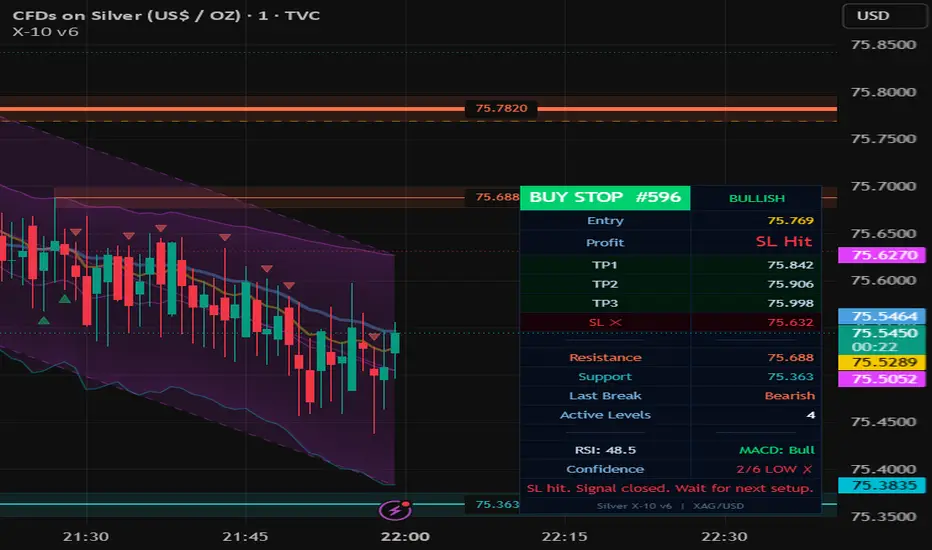
Task: Click the 75.5052 magenta price tag
Action: coord(882,379)
